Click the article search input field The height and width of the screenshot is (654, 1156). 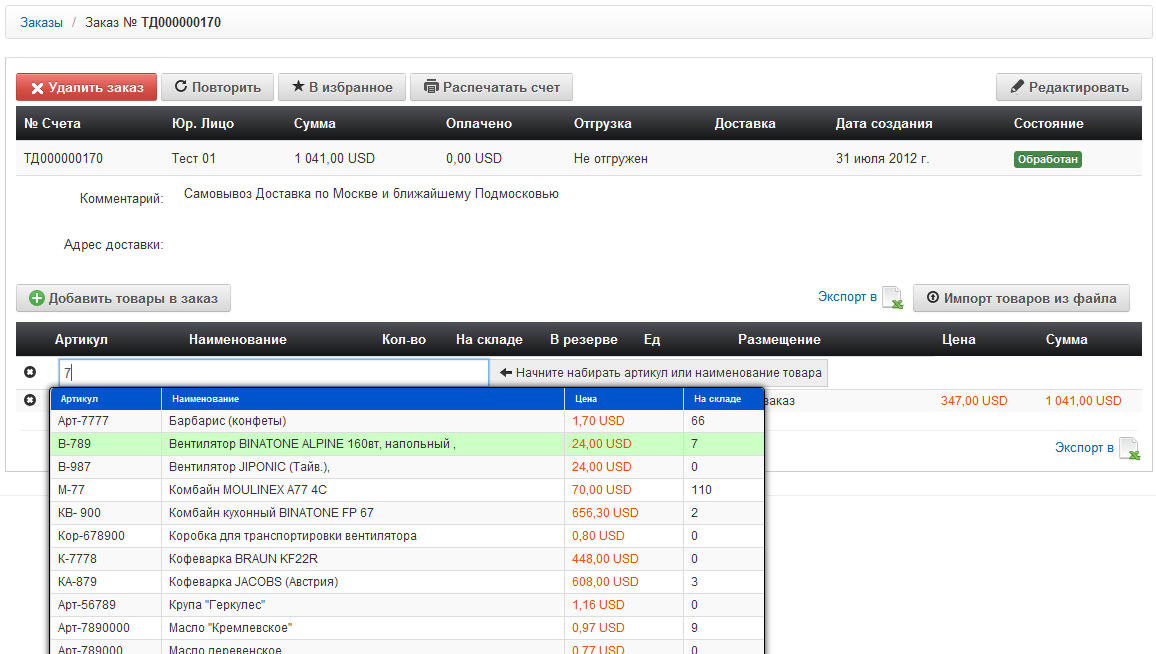[x=273, y=373]
